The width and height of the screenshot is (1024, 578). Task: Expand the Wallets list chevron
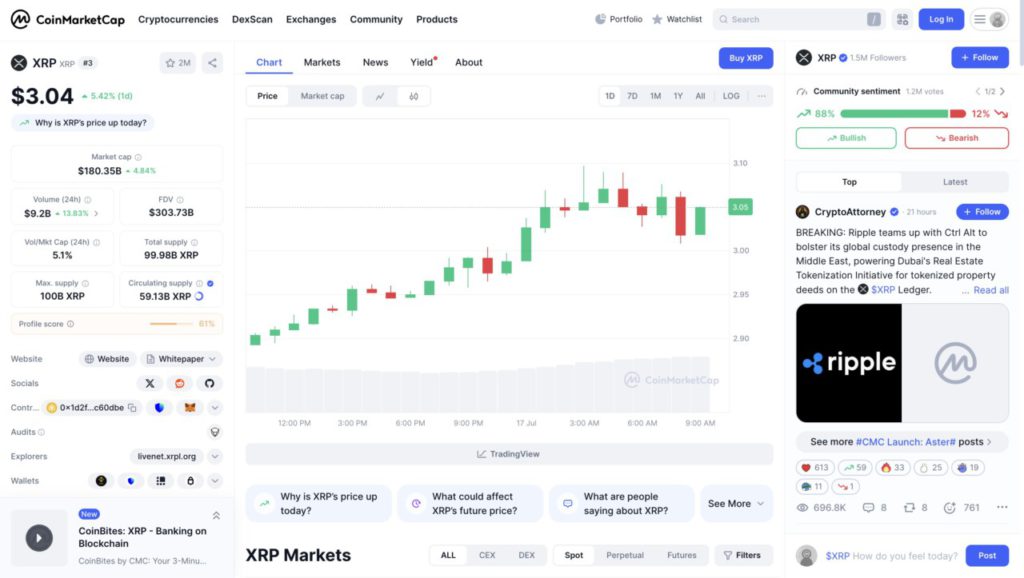(215, 481)
